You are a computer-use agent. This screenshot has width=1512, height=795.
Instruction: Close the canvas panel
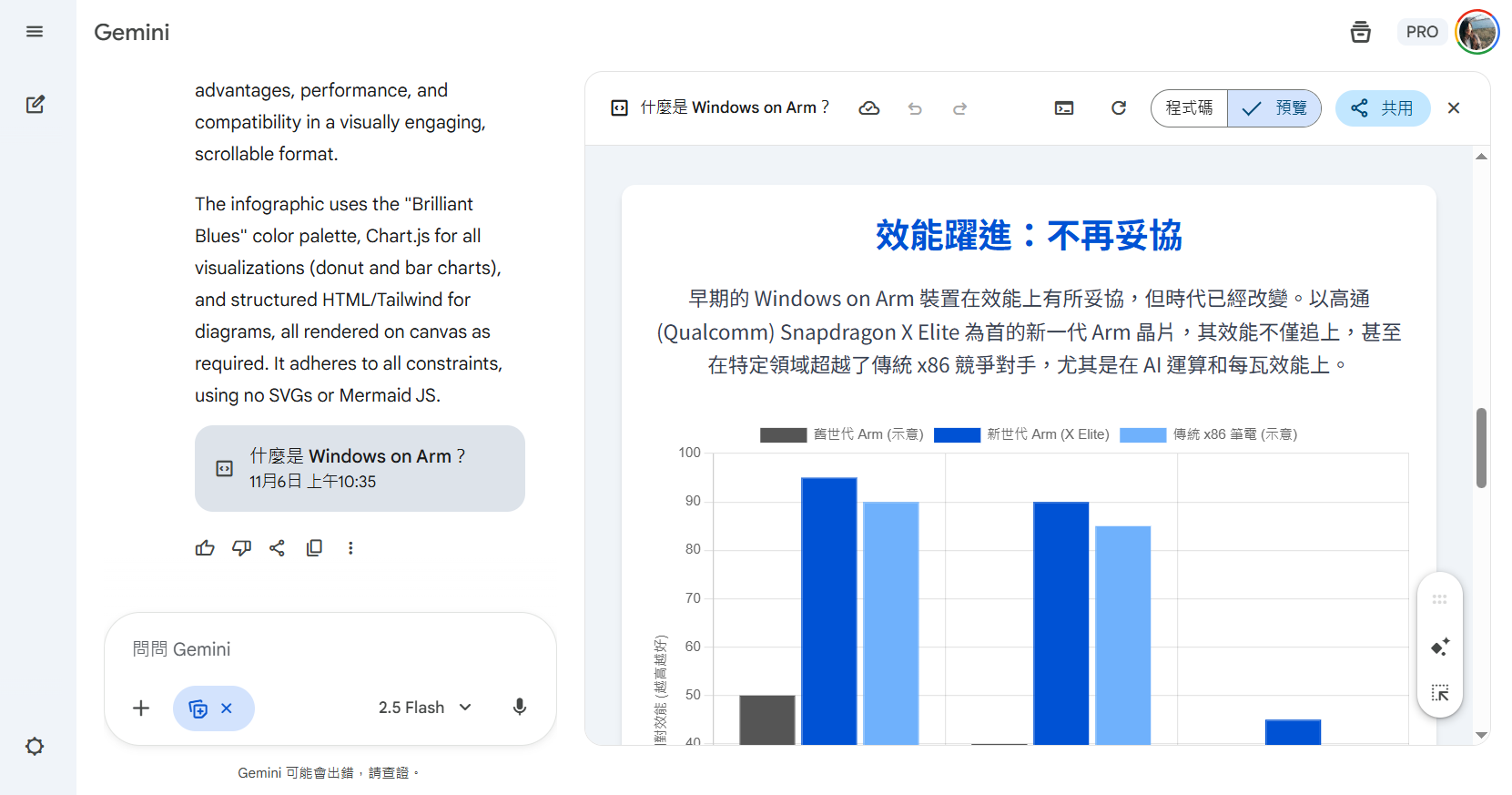point(1454,108)
